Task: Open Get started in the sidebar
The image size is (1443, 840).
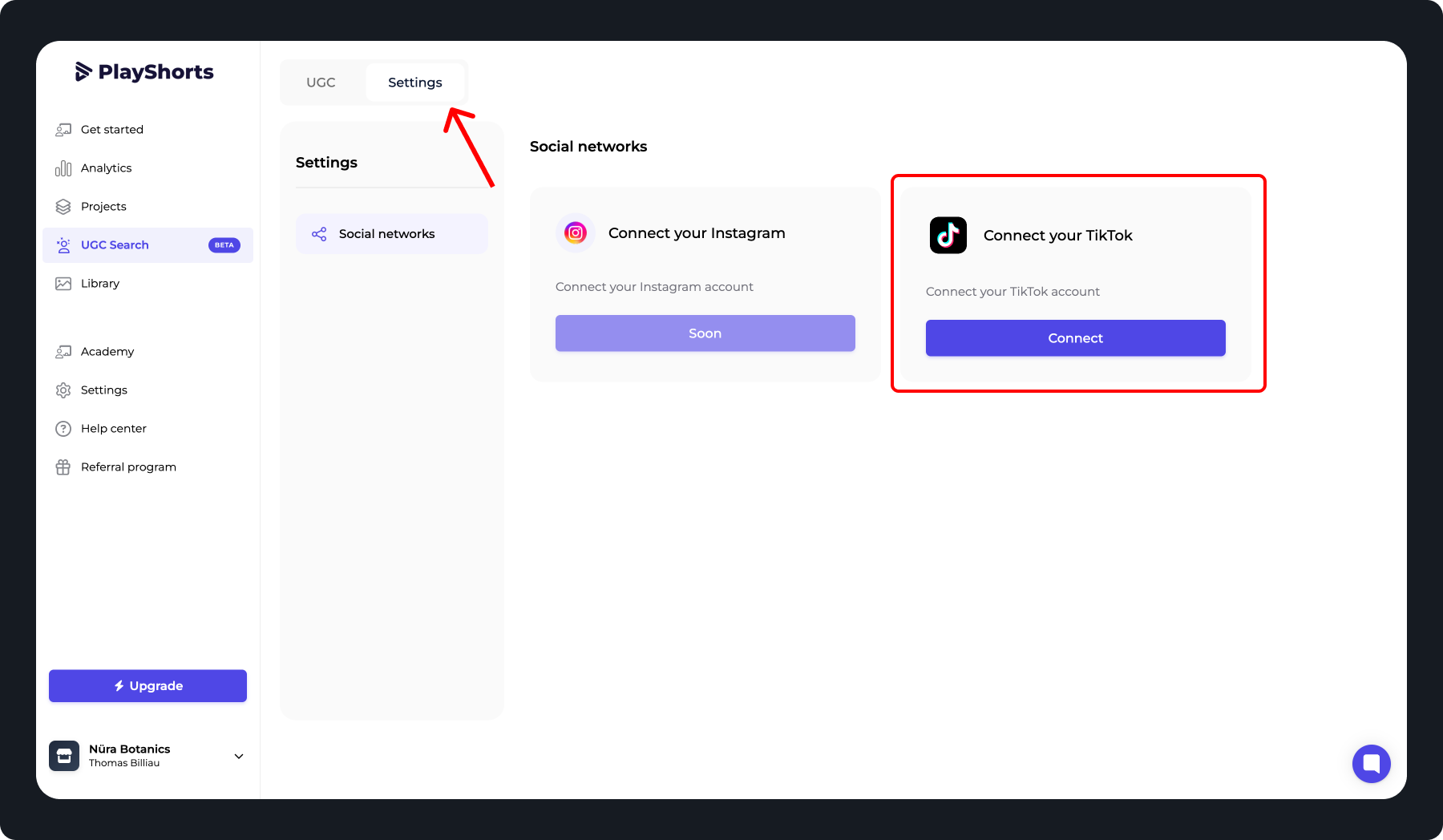Action: click(111, 130)
